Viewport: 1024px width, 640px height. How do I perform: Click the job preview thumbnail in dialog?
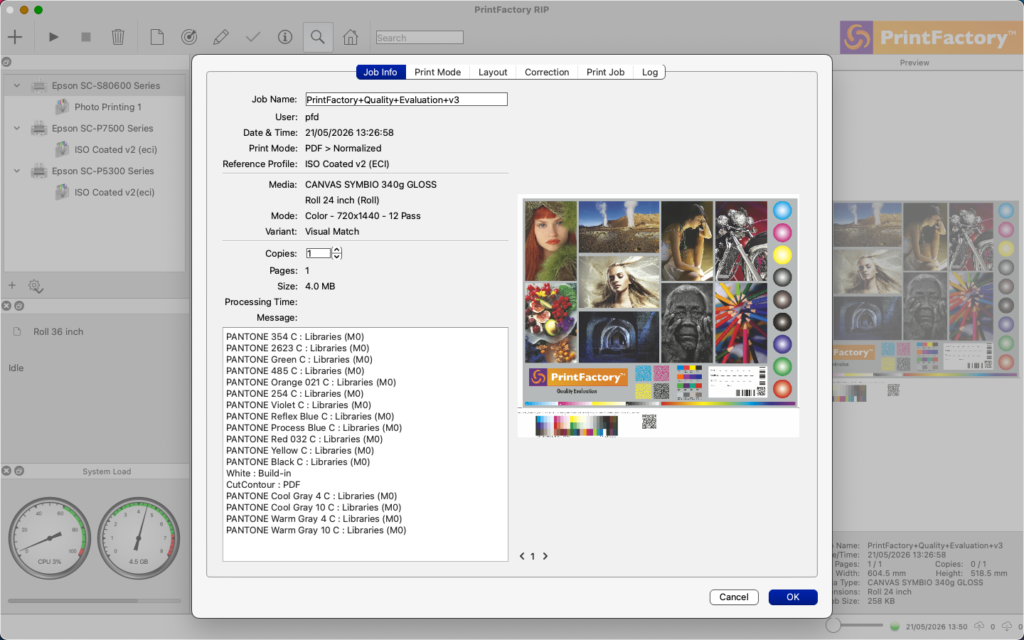pos(658,316)
